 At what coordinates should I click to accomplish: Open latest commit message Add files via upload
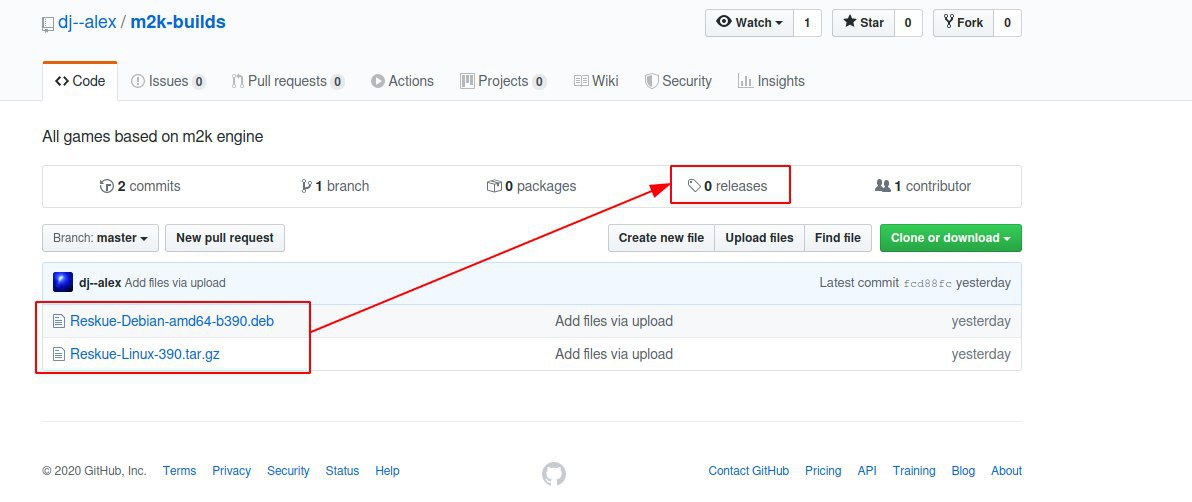coord(176,283)
